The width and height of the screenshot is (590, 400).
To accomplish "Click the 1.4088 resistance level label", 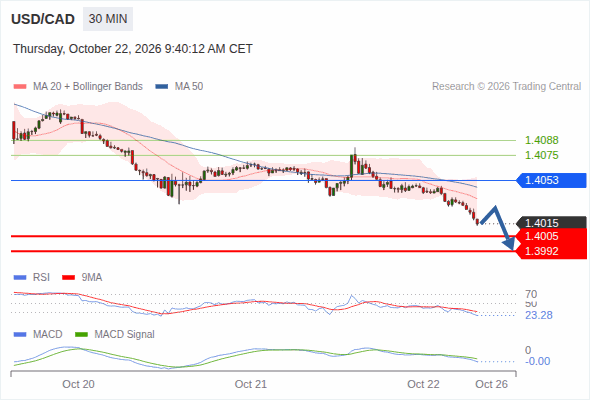I will pyautogui.click(x=541, y=140).
